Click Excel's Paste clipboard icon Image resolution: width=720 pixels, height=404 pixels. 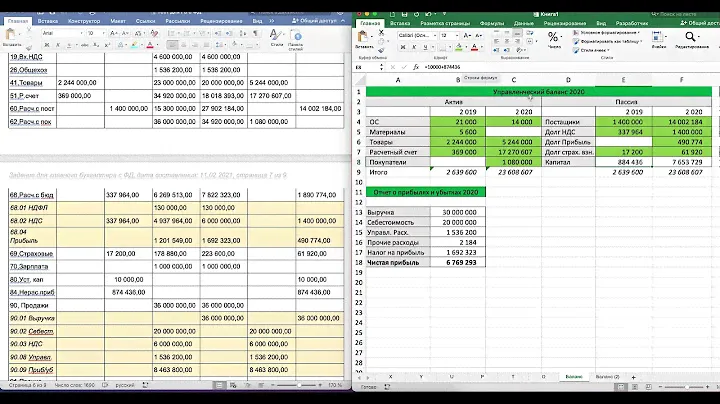[363, 34]
